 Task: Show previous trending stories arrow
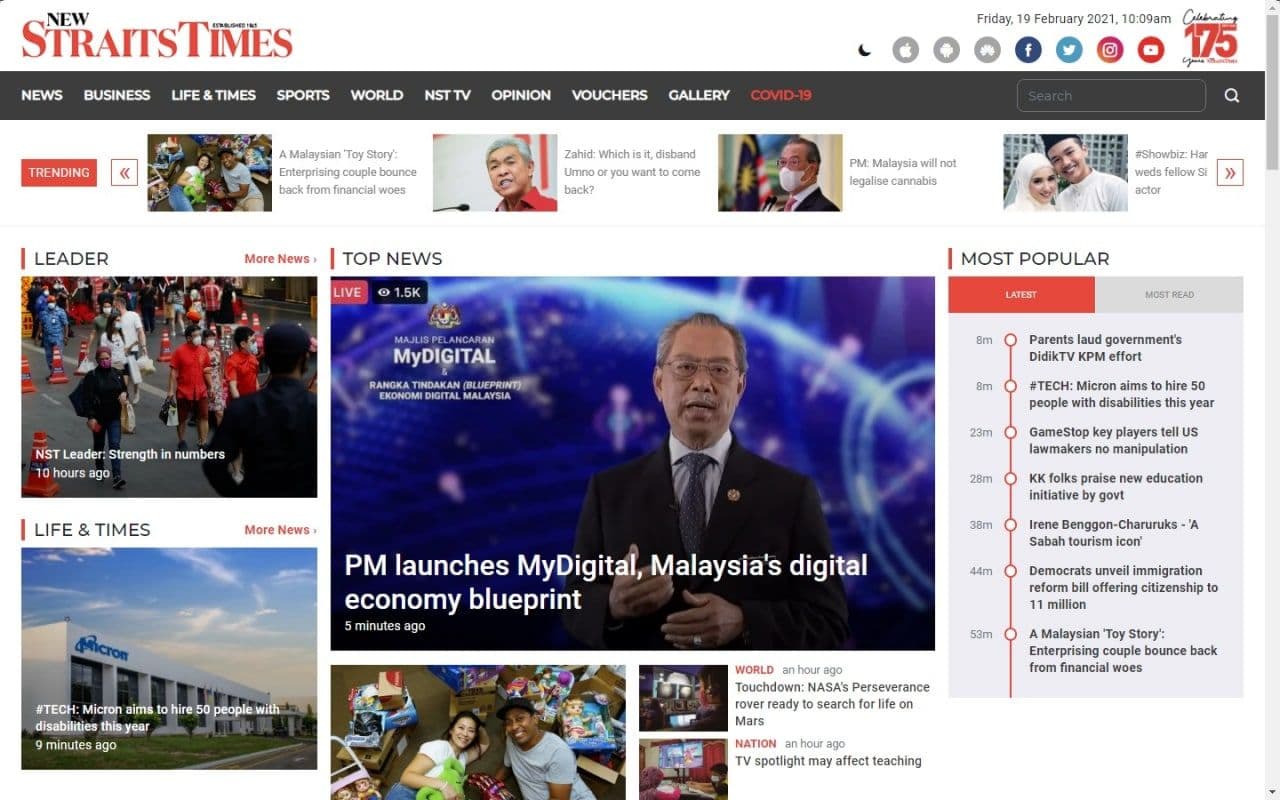tap(124, 172)
